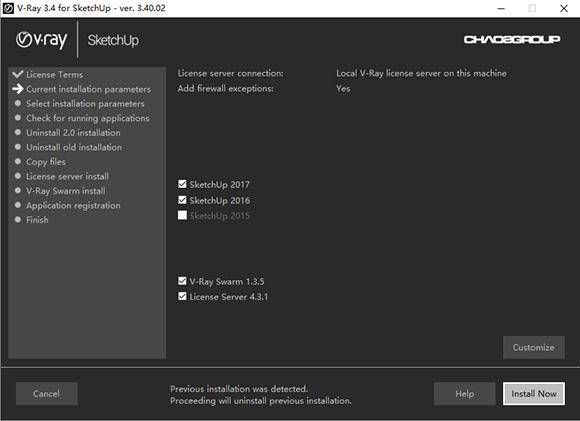
Task: Select the License server install step
Action: (x=67, y=176)
